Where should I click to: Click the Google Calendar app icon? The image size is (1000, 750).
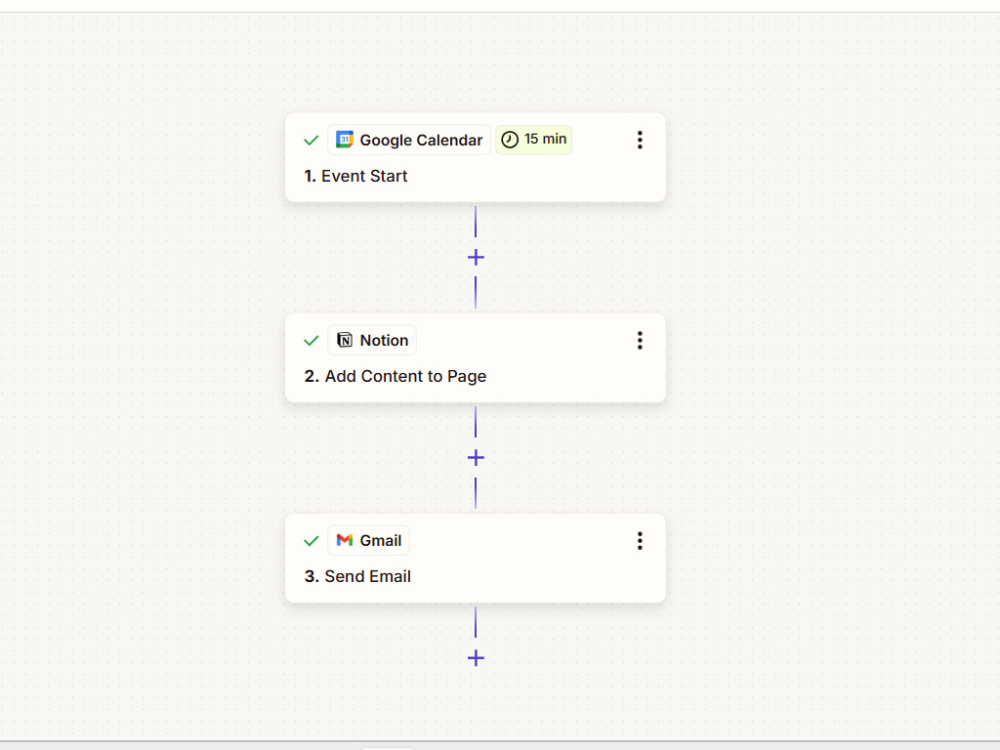344,139
